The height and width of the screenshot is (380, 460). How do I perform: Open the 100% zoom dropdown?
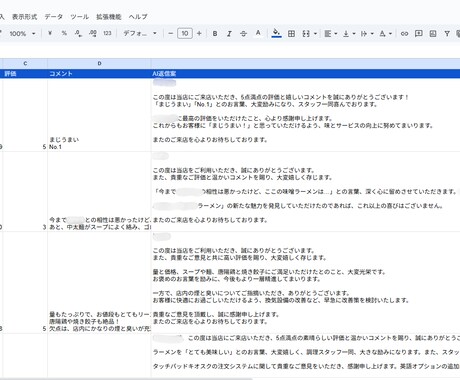(x=22, y=34)
